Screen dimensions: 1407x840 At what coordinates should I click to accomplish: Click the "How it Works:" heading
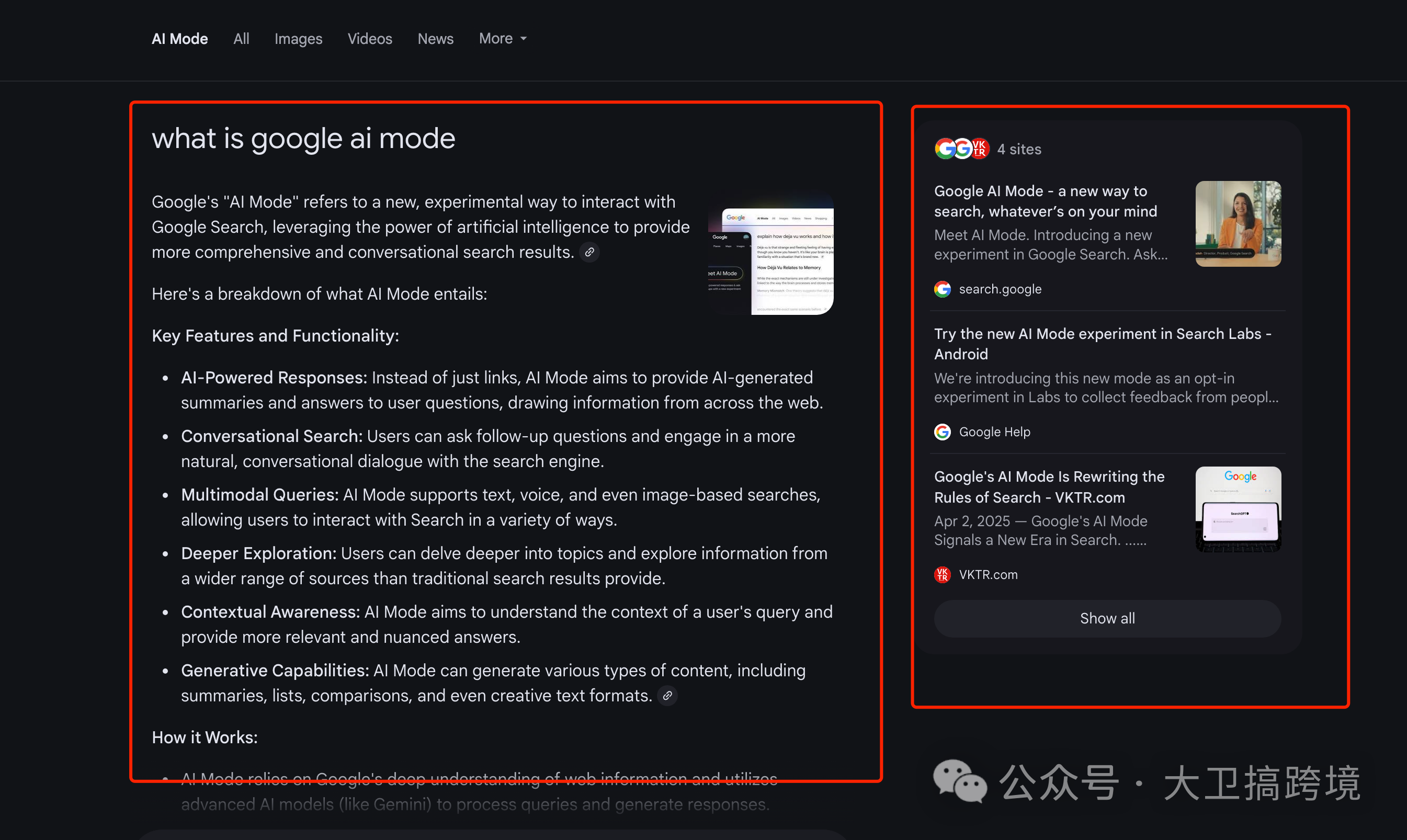[205, 737]
